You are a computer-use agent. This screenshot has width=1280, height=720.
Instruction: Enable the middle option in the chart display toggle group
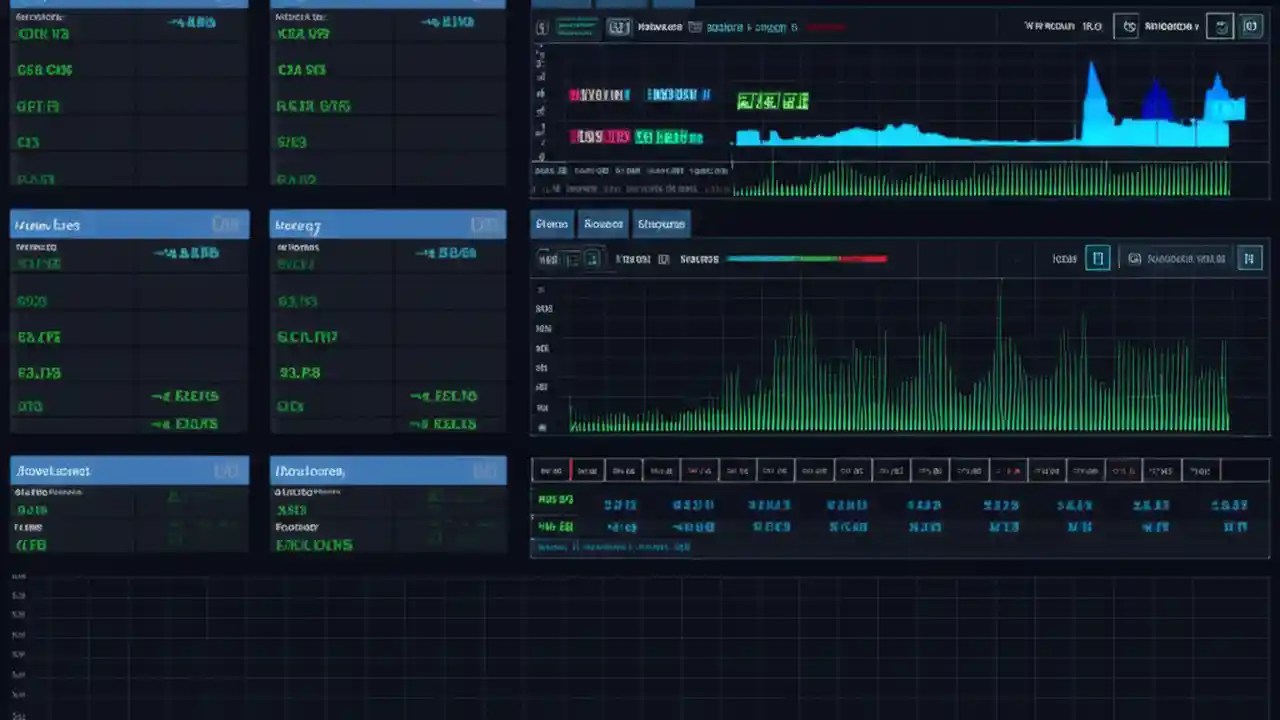point(571,258)
